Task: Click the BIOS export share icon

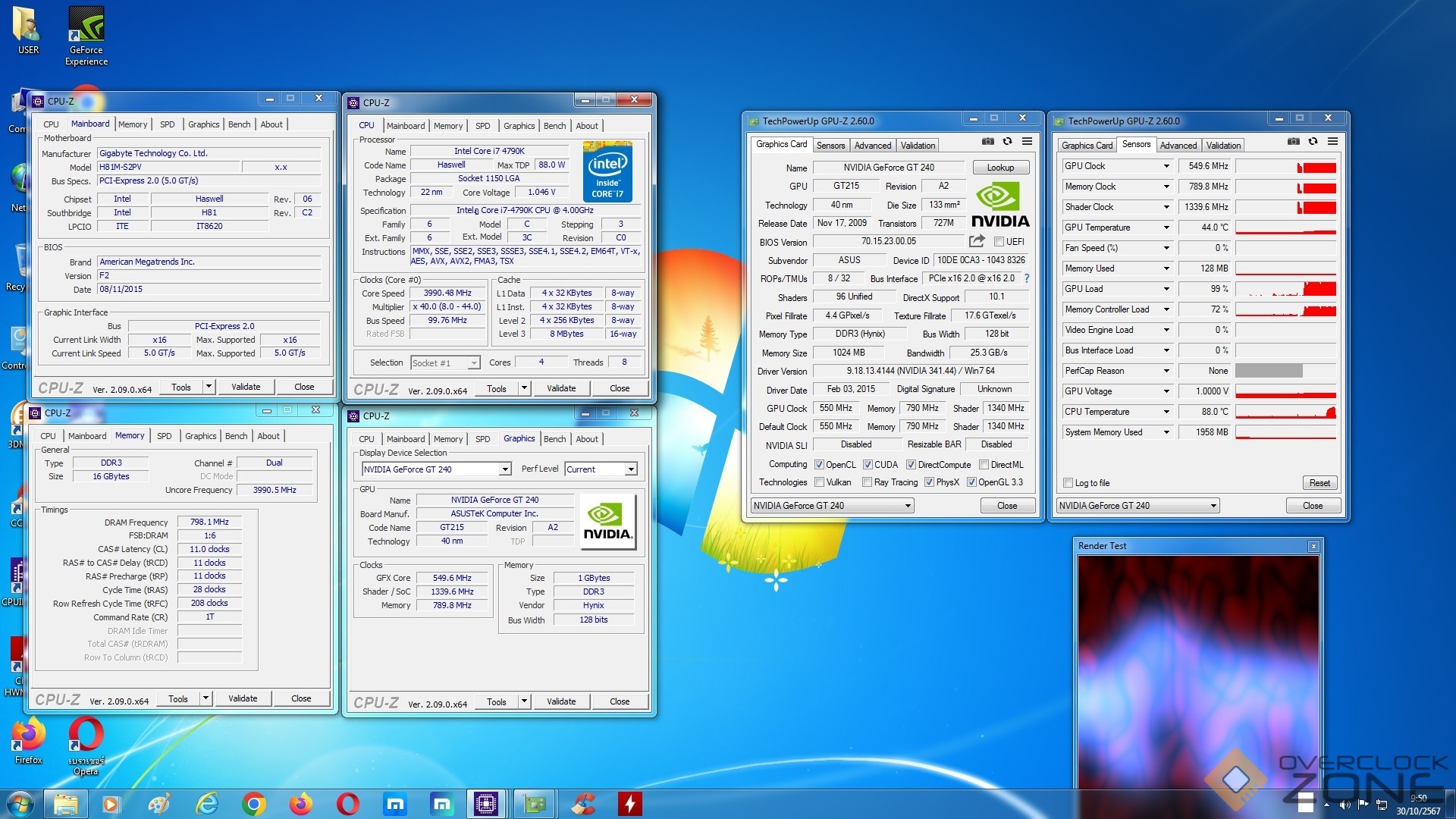Action: coord(977,241)
